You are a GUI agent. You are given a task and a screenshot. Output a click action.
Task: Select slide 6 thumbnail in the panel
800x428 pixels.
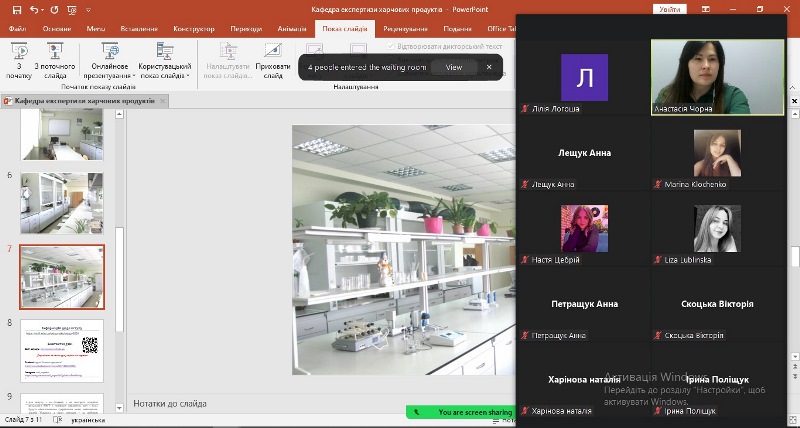click(x=61, y=203)
